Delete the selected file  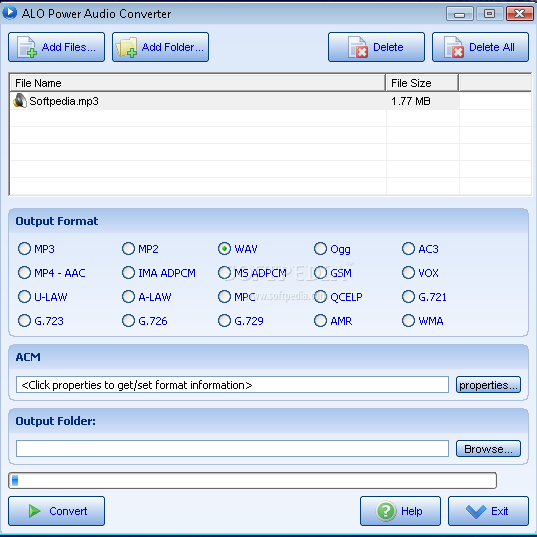coord(376,47)
